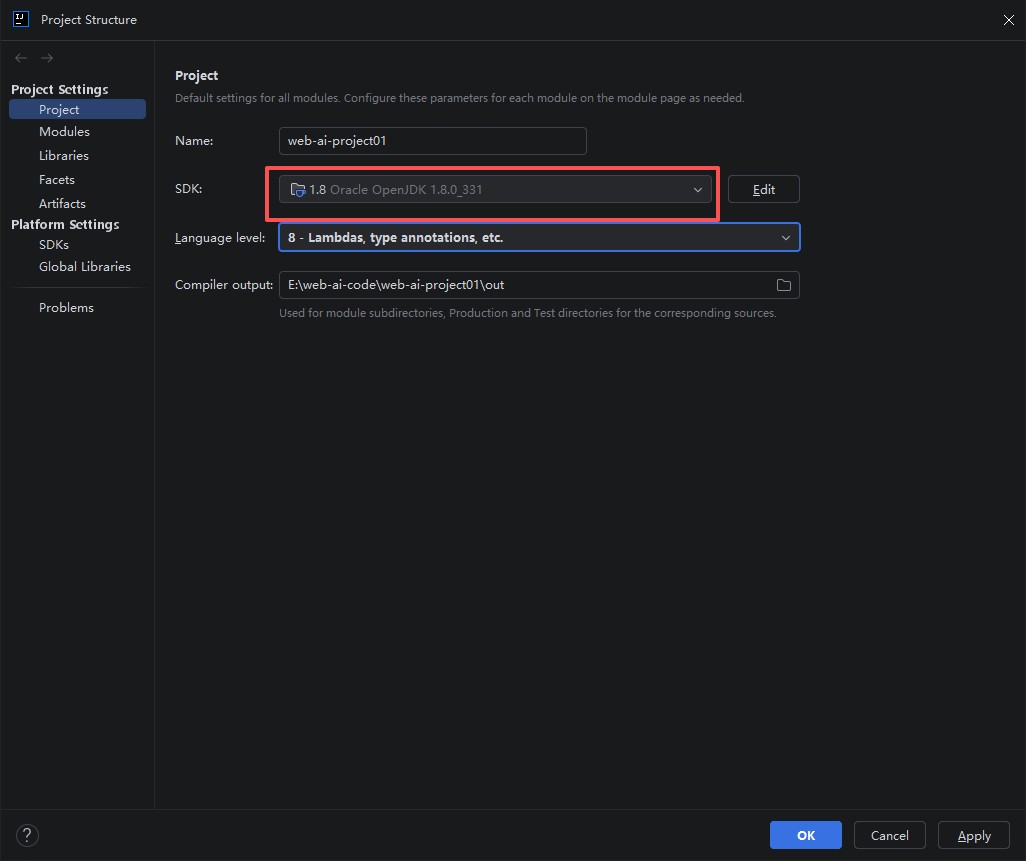Screen dimensions: 1026x861
Task: Confirm with the OK button
Action: pos(805,835)
